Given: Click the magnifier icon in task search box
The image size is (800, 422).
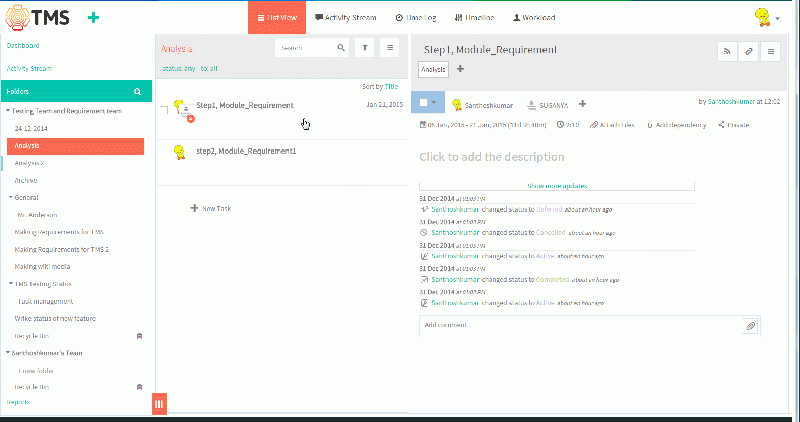Looking at the screenshot, I should 341,48.
